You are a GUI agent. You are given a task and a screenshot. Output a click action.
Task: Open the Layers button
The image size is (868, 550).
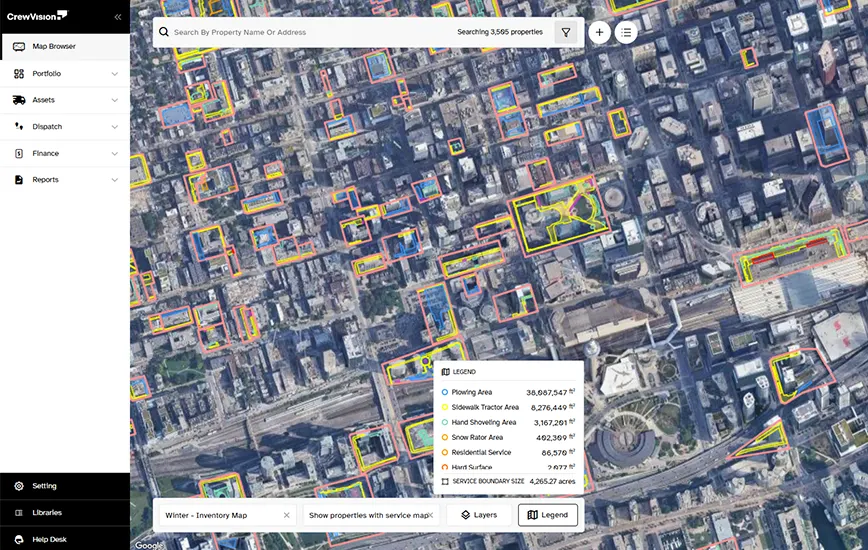coord(479,515)
